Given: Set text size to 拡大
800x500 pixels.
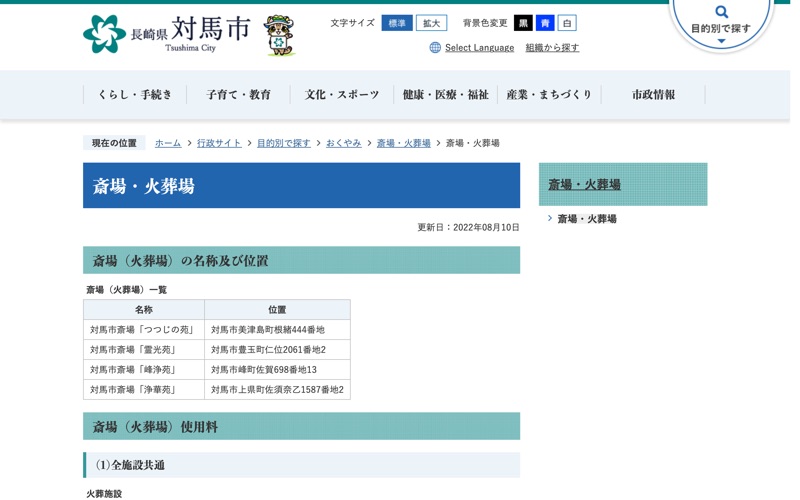Looking at the screenshot, I should 432,23.
